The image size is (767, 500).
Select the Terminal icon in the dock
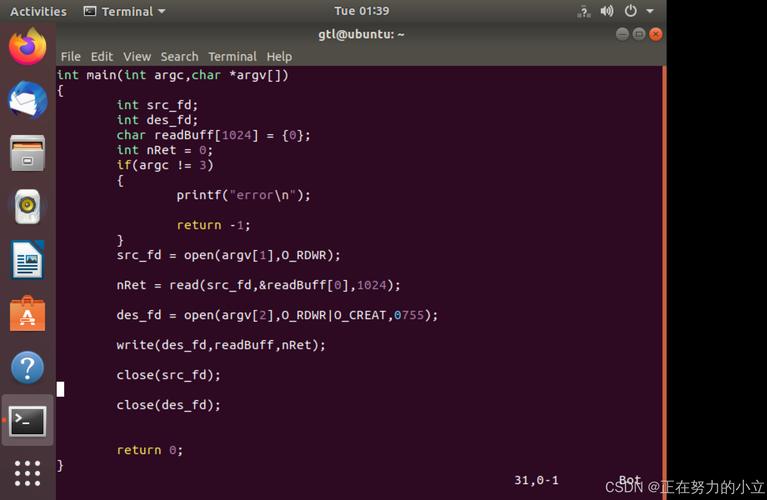pyautogui.click(x=27, y=420)
